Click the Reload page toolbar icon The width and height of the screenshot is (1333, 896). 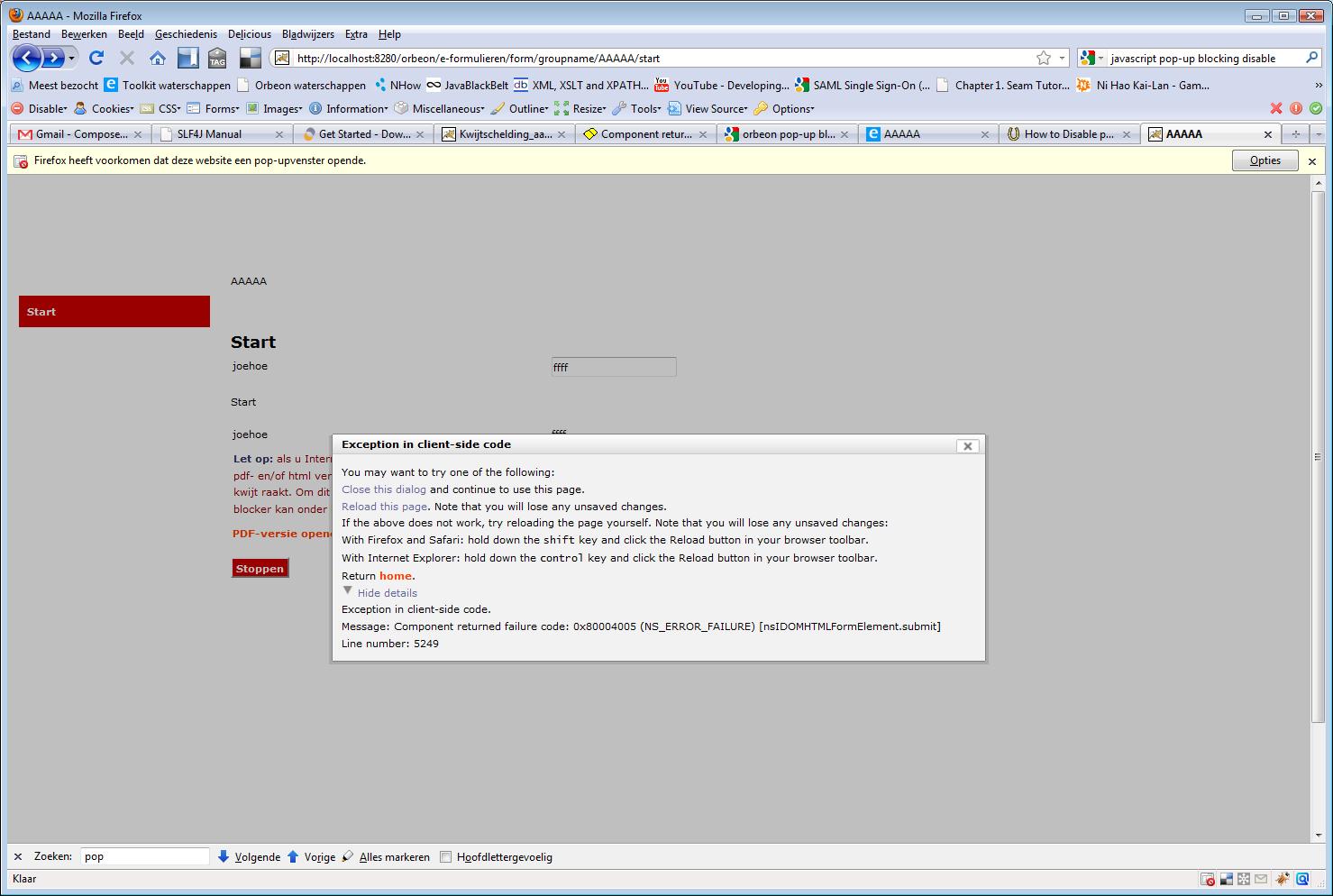(96, 59)
